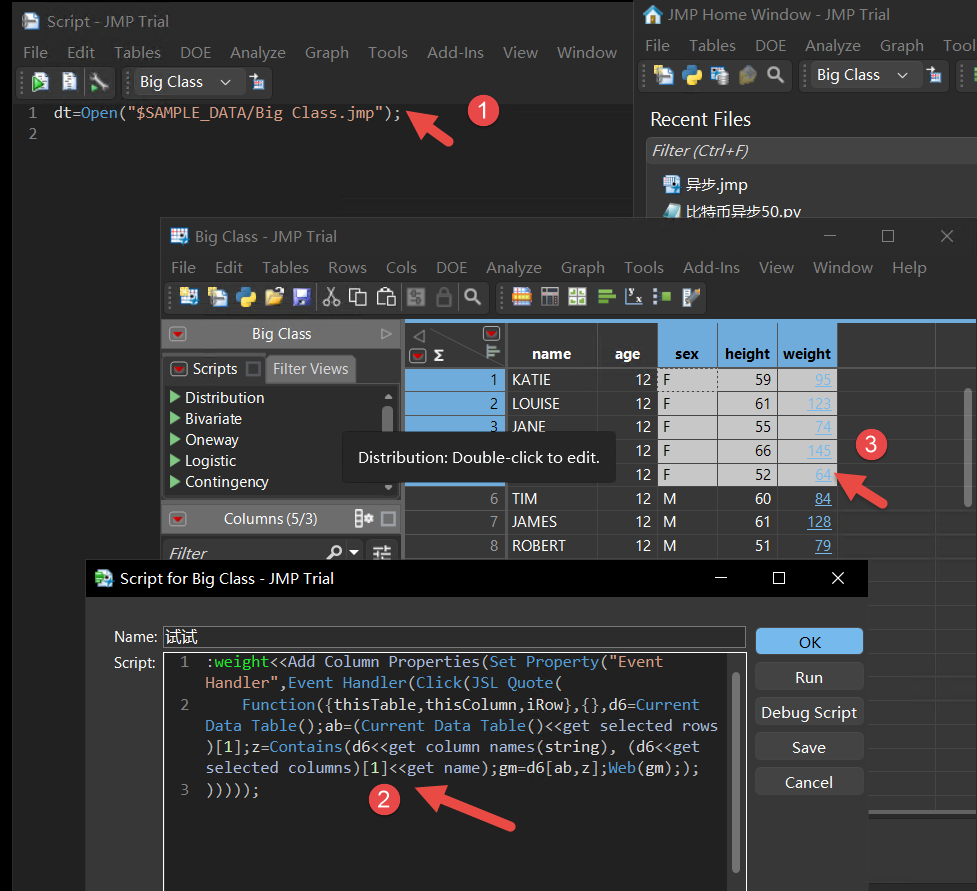977x891 pixels.
Task: Open Tables menu in JMP Home Window
Action: [x=712, y=46]
